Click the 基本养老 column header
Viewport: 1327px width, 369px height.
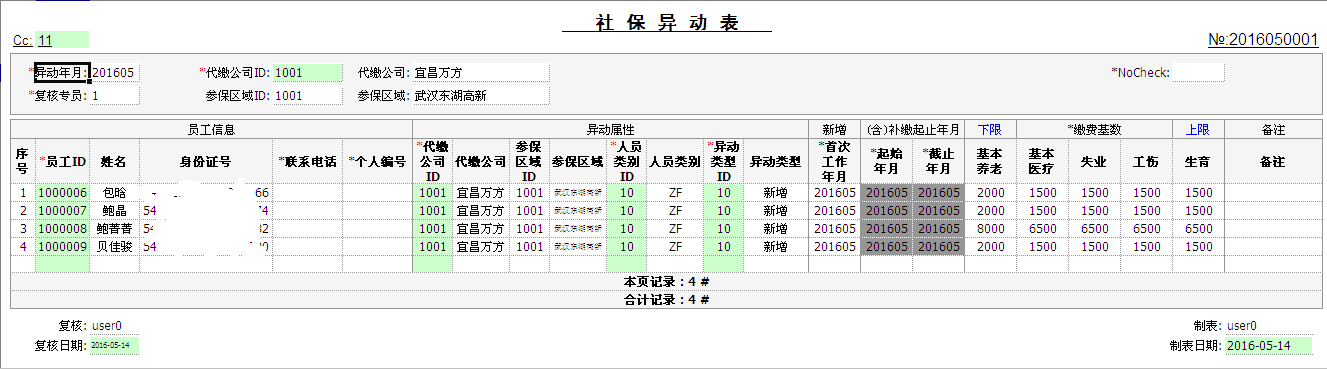click(x=990, y=161)
